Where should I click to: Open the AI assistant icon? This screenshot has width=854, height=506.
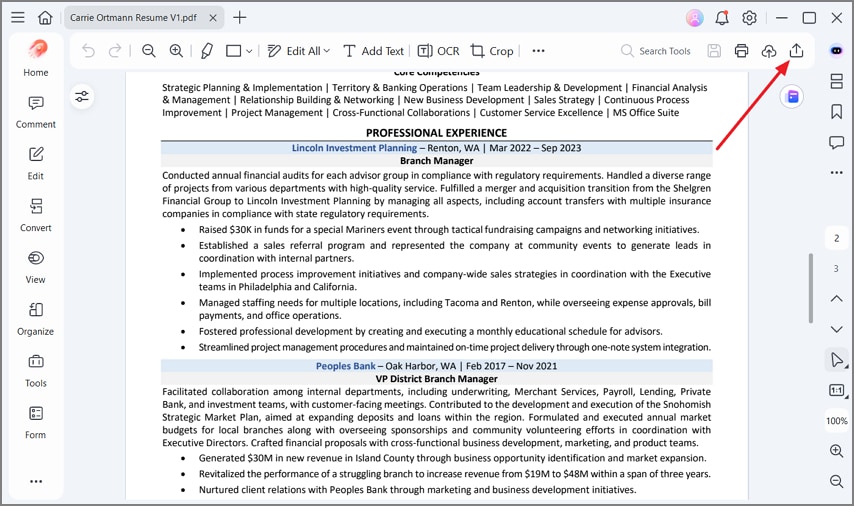pyautogui.click(x=837, y=51)
